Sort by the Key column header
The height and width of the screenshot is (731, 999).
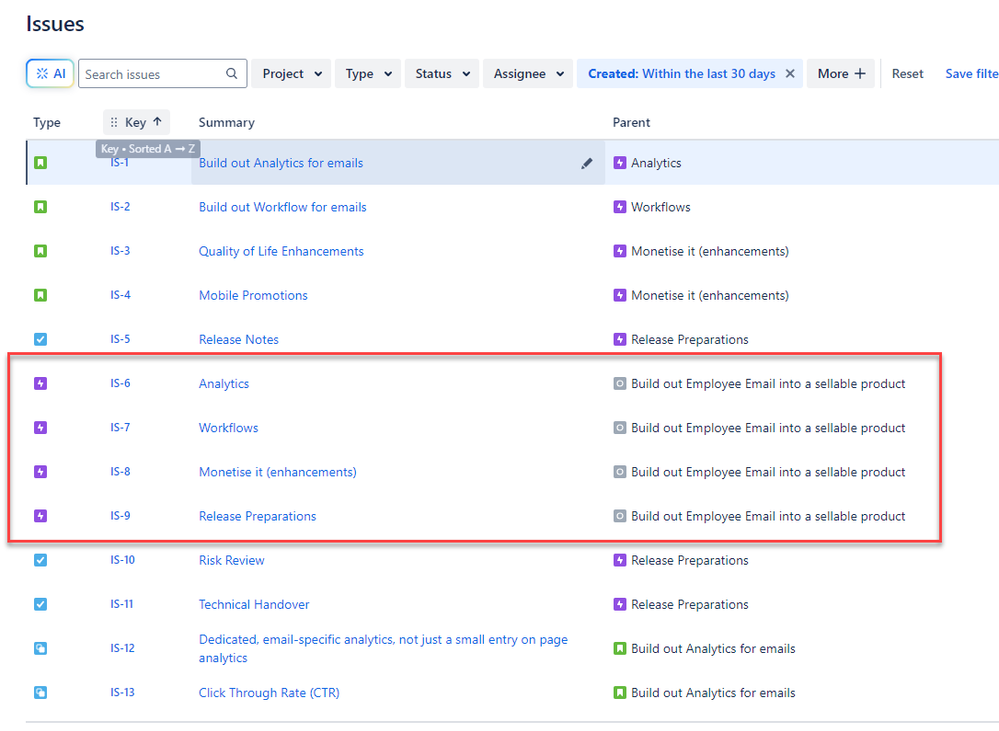tap(136, 122)
